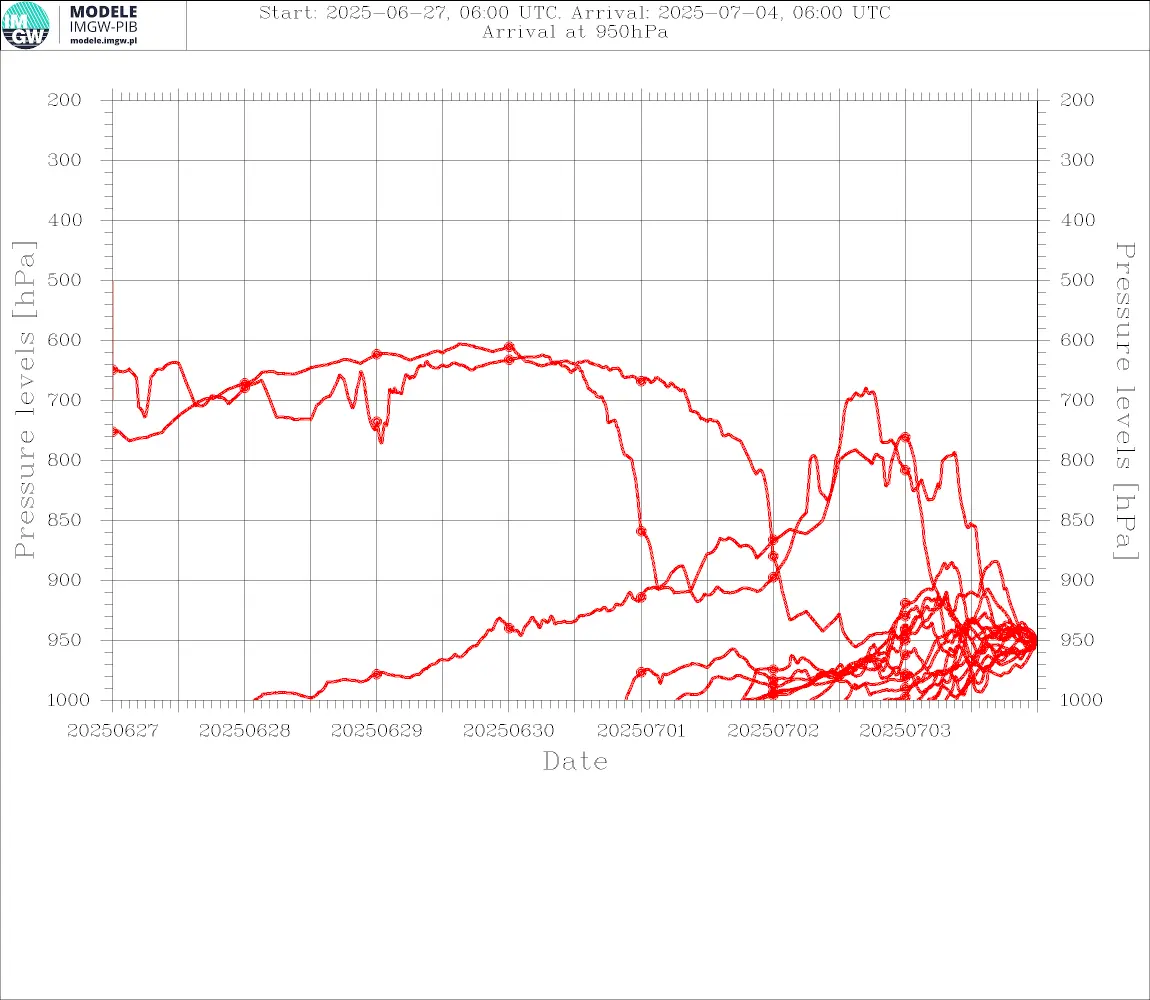Click the right-axis 600 pressure label
The image size is (1150, 1000).
pos(1077,340)
